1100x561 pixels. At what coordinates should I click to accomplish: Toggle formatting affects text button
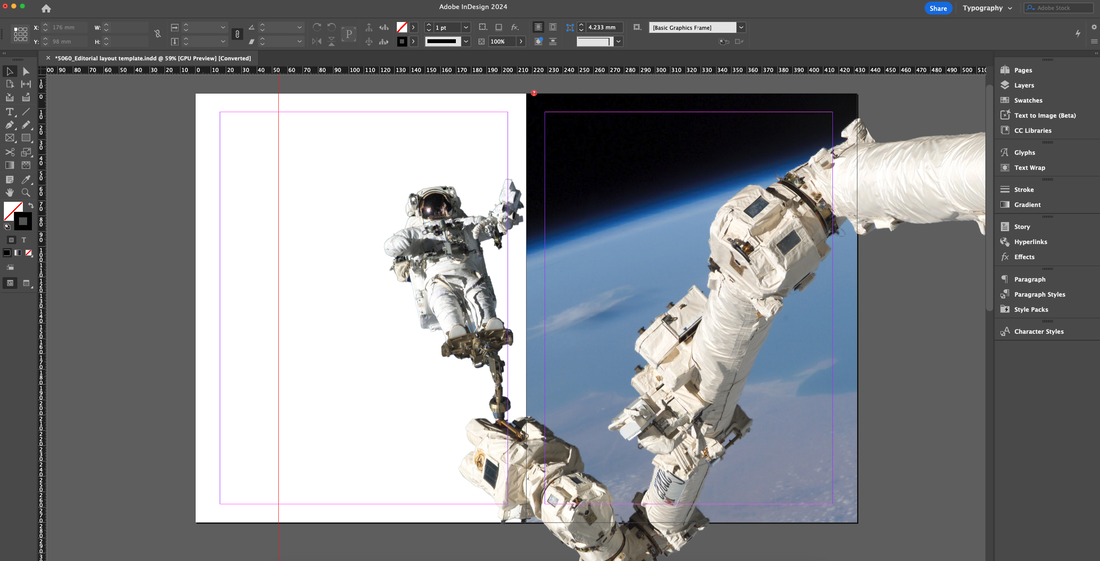point(23,240)
